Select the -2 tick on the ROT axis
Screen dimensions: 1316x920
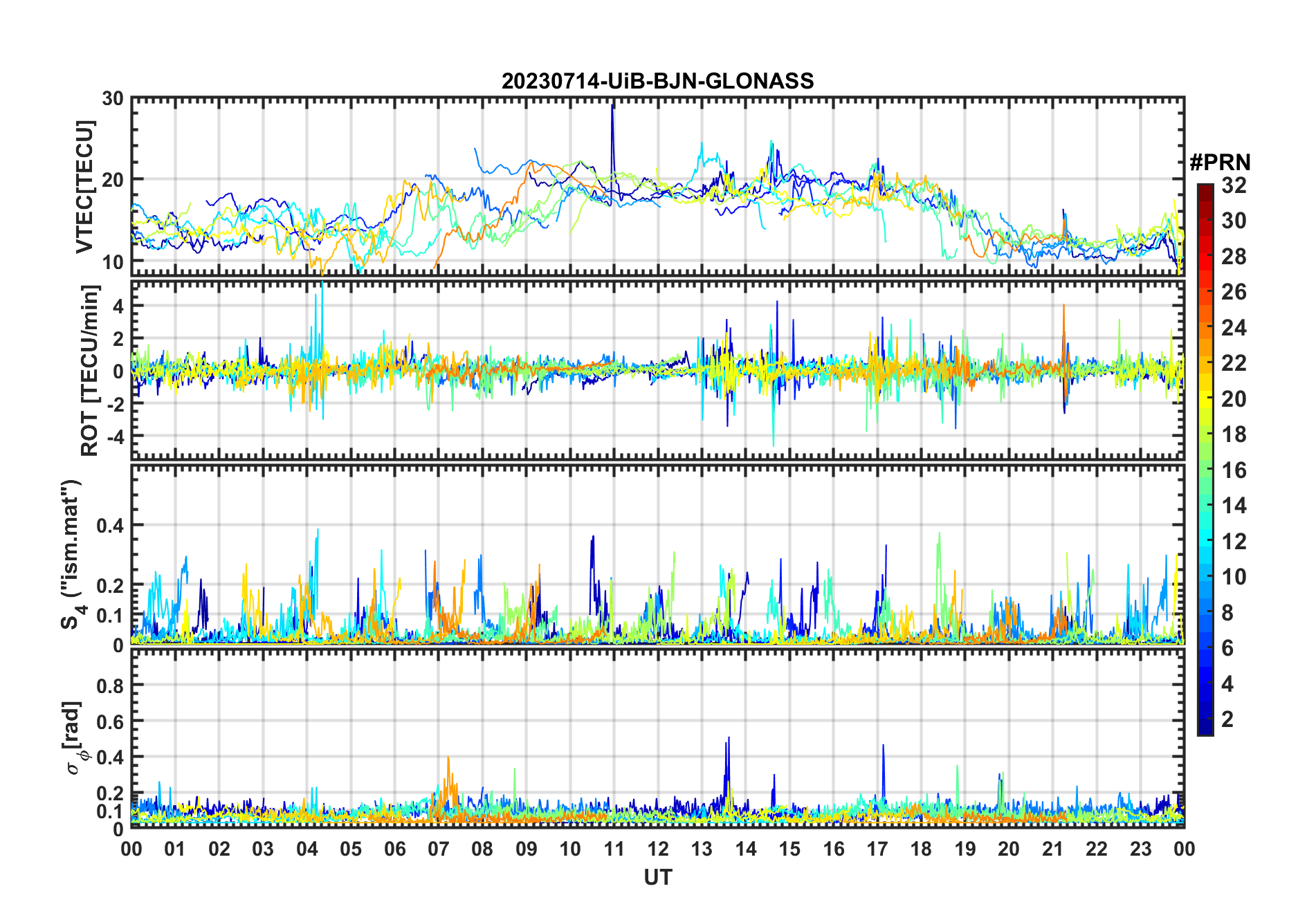click(x=115, y=404)
